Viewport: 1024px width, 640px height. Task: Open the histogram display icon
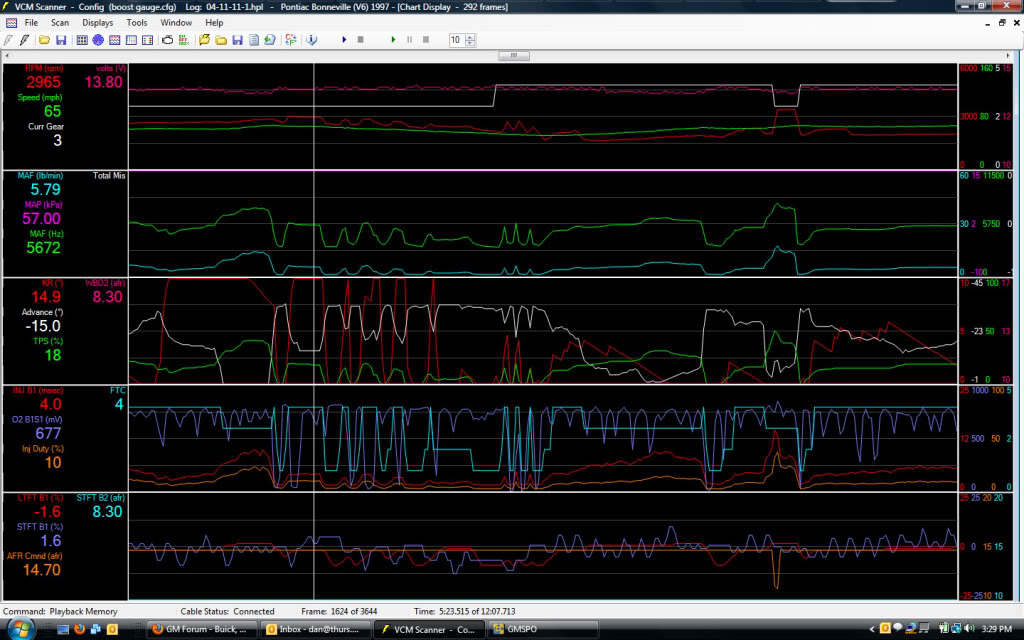131,40
